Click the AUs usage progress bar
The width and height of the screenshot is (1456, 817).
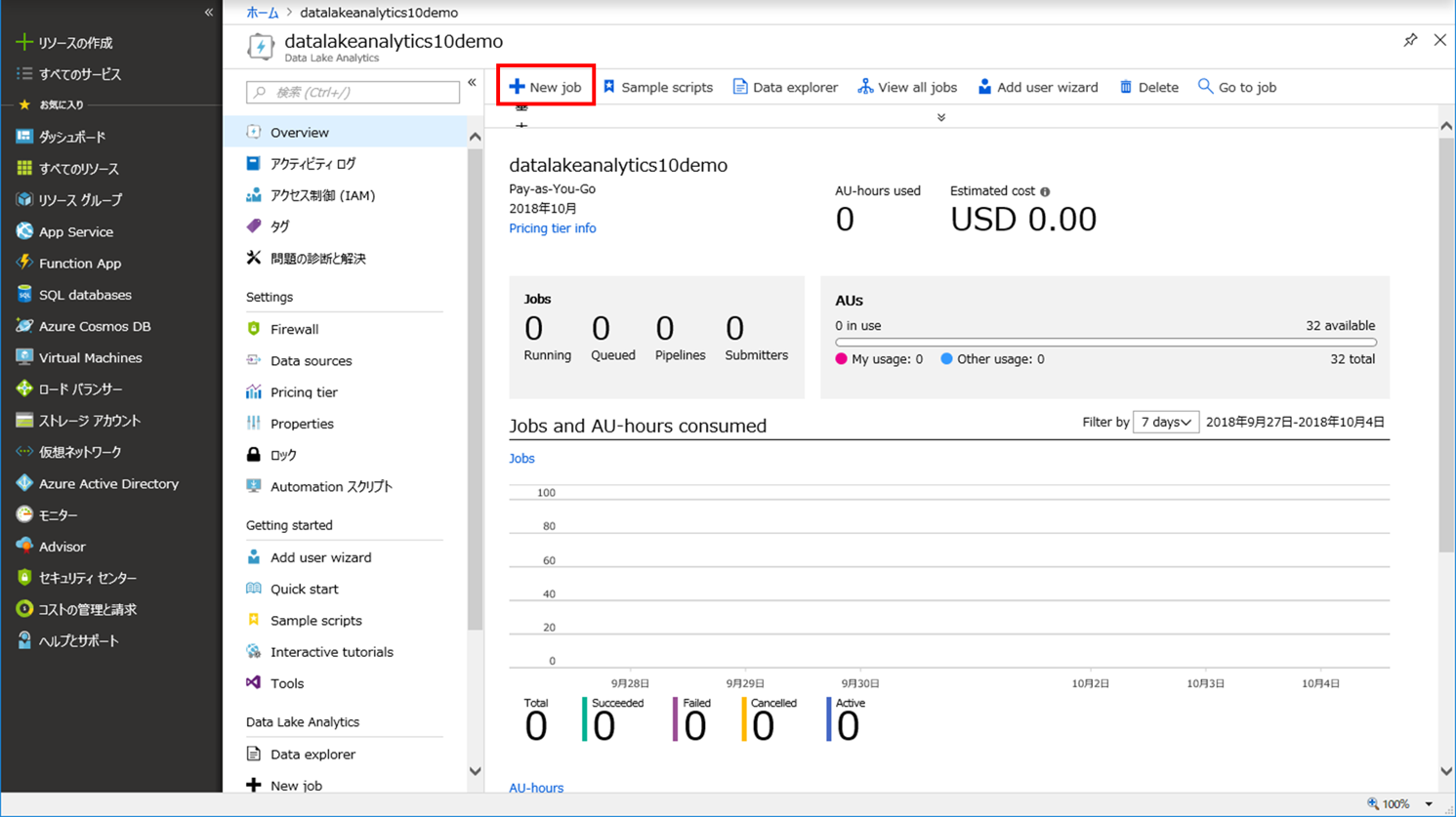[1105, 343]
